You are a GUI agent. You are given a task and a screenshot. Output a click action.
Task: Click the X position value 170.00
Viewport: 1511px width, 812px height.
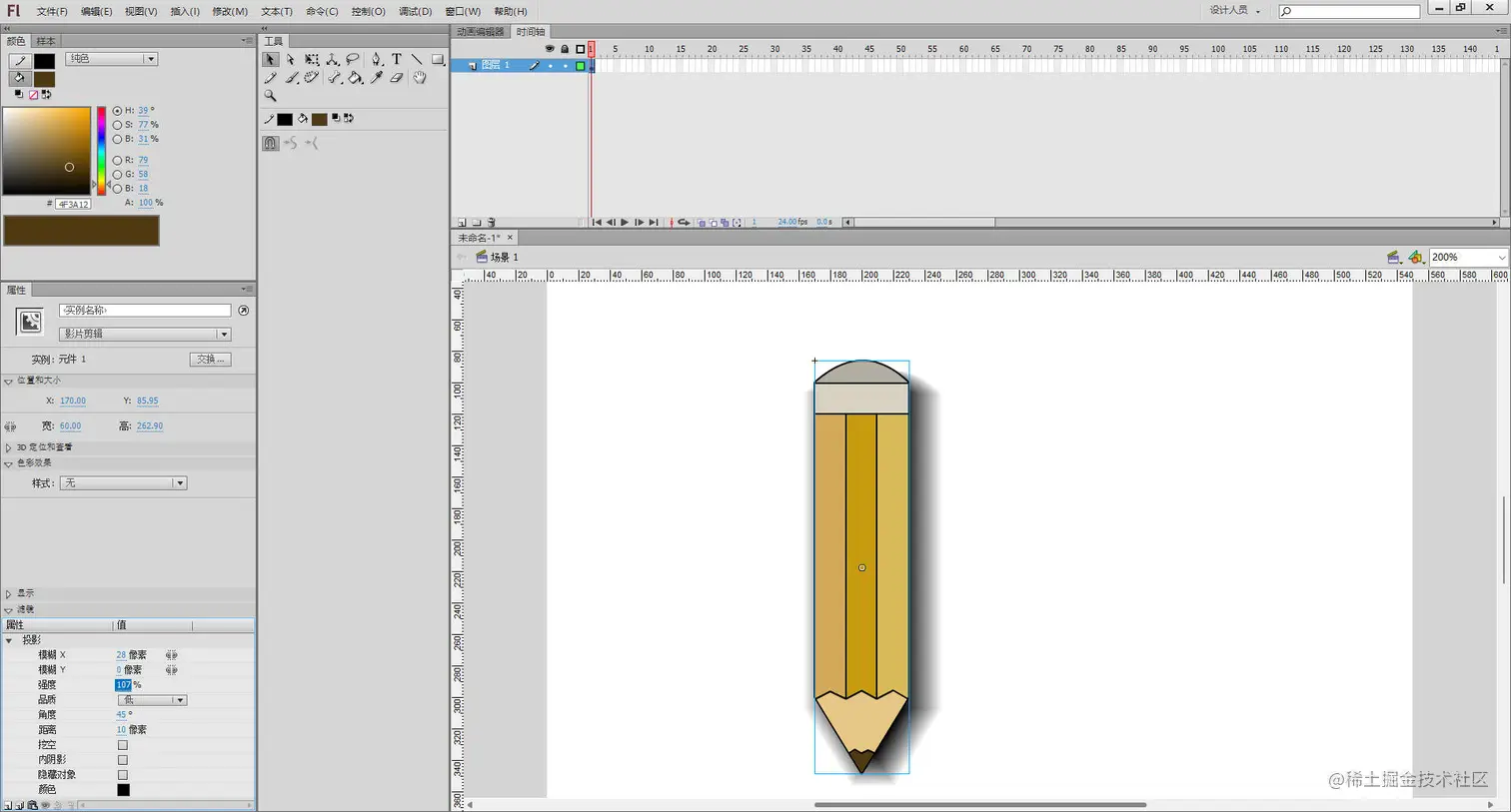click(x=73, y=401)
